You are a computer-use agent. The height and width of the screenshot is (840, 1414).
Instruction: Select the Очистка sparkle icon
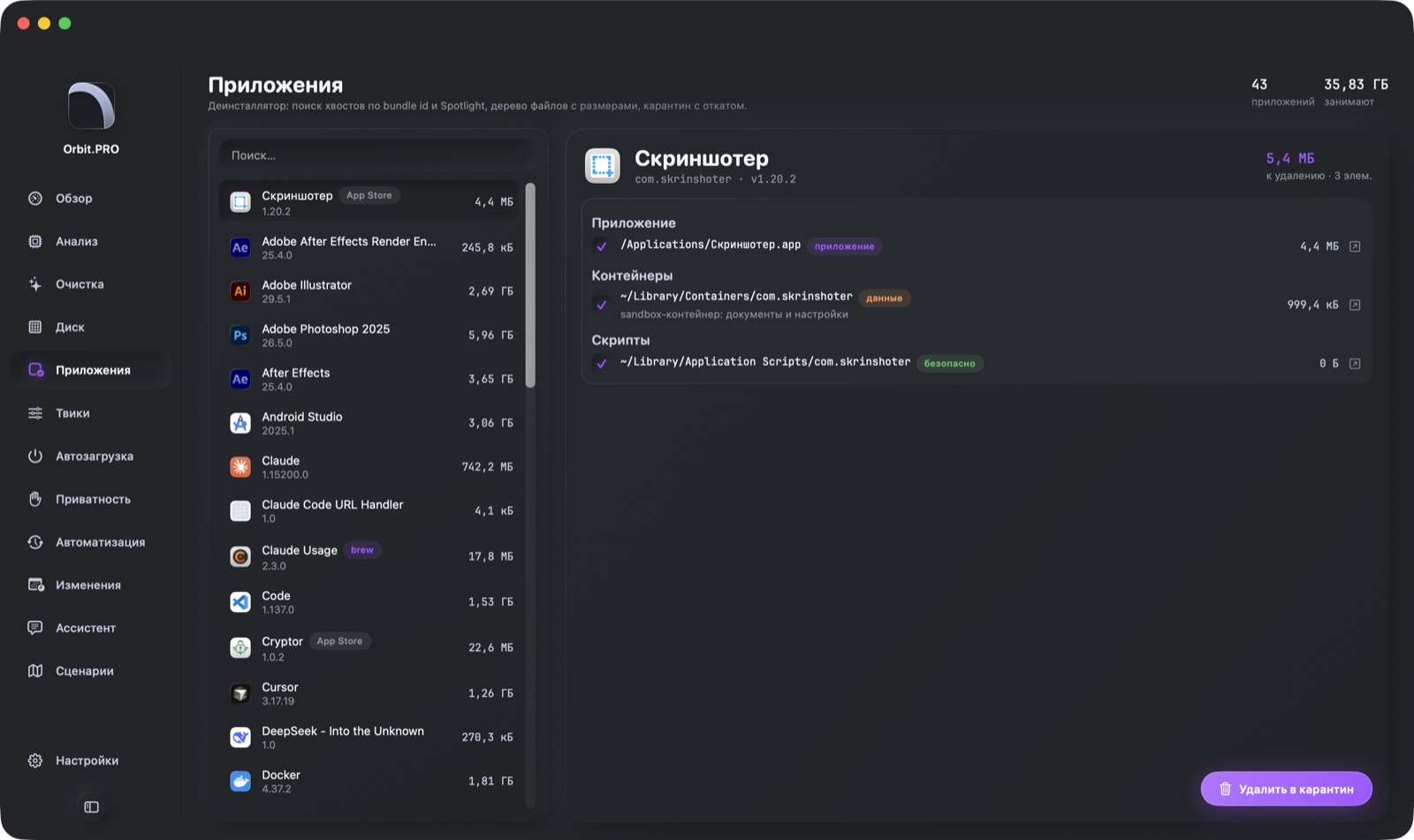35,284
